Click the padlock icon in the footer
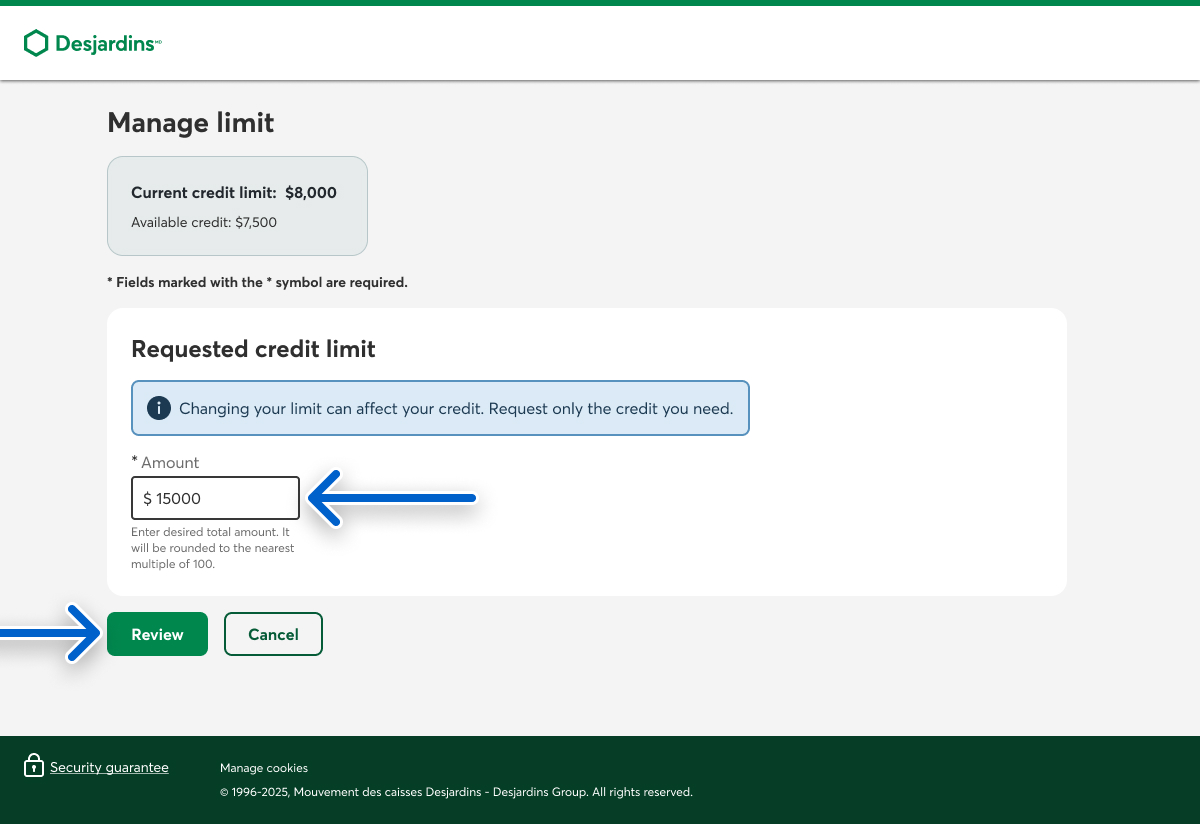The height and width of the screenshot is (824, 1200). 34,766
